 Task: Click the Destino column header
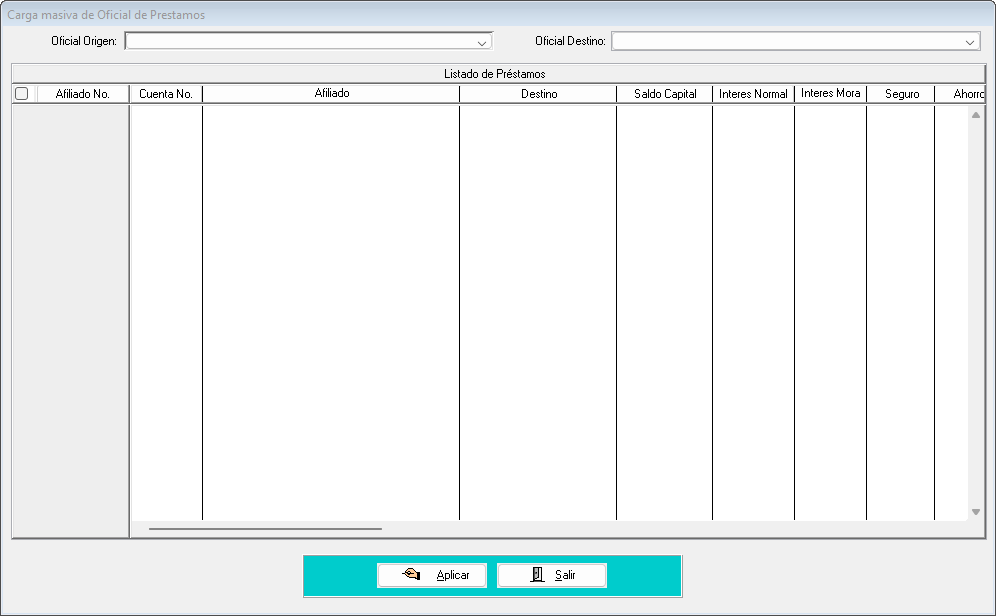[538, 94]
